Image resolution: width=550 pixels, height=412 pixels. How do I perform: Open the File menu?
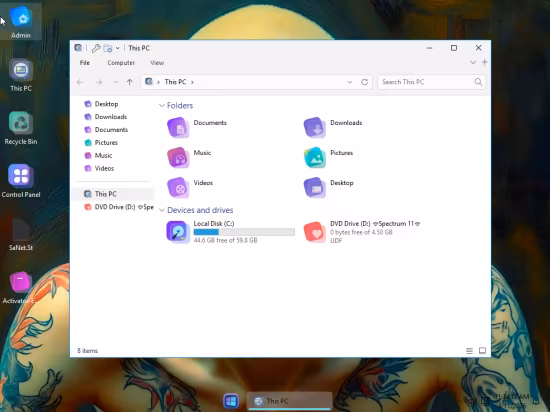(85, 63)
